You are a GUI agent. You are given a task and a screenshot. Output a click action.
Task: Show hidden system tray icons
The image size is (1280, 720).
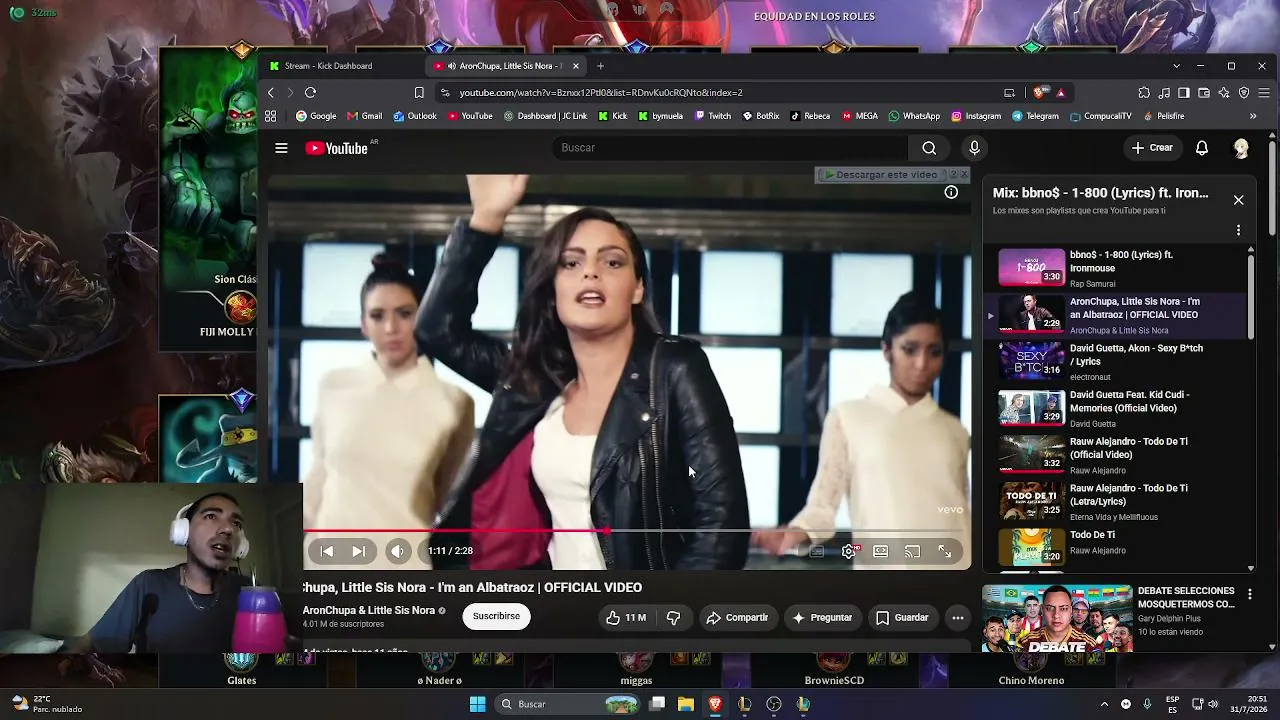pos(1104,704)
